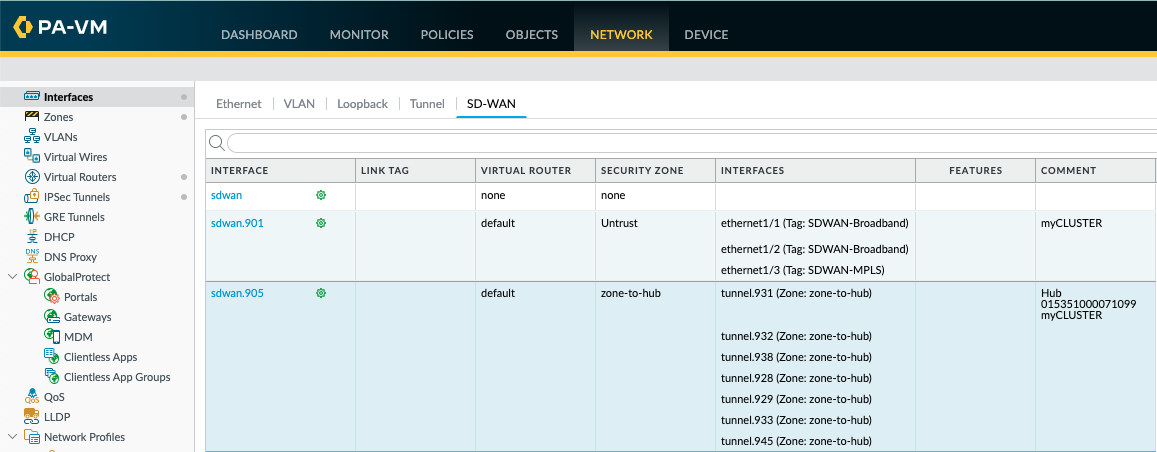Go to the POLICIES menu
The height and width of the screenshot is (452, 1157).
pos(447,35)
